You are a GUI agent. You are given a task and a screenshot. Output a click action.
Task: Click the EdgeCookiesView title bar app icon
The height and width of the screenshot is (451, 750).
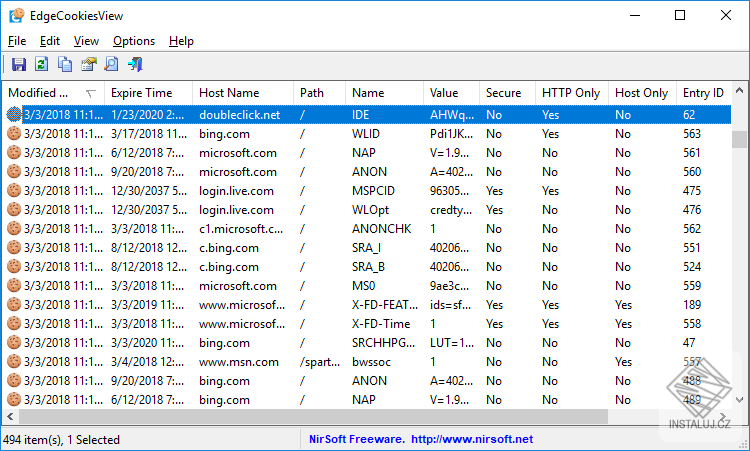coord(17,15)
